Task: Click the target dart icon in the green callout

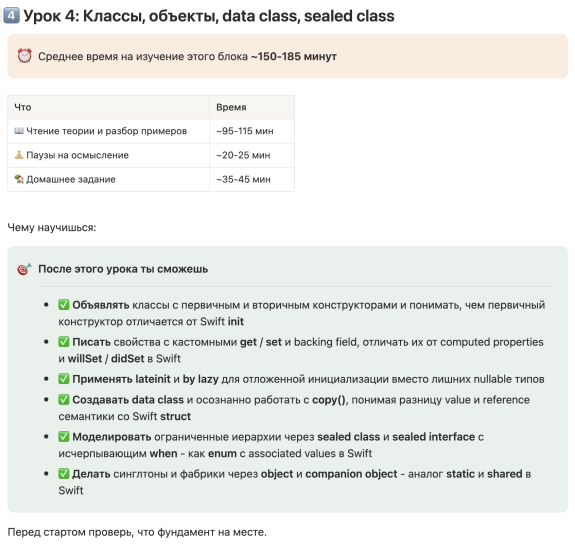Action: point(24,269)
